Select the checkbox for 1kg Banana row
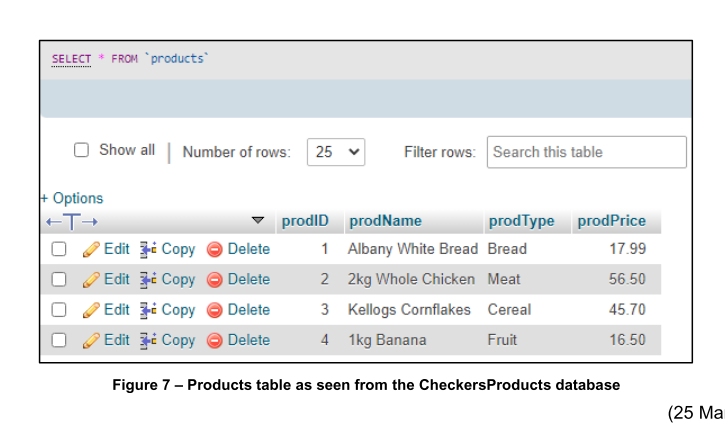The width and height of the screenshot is (725, 448). (x=59, y=340)
